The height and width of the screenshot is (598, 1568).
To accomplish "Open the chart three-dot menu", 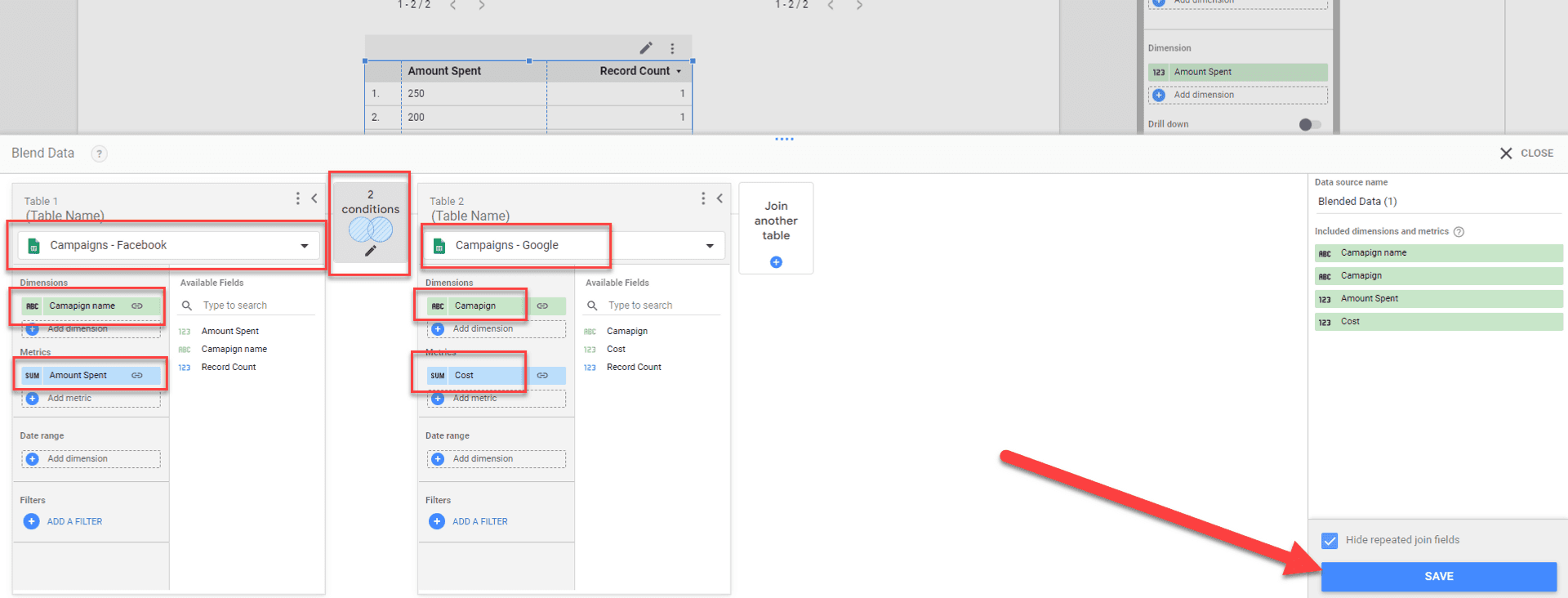I will pos(672,48).
